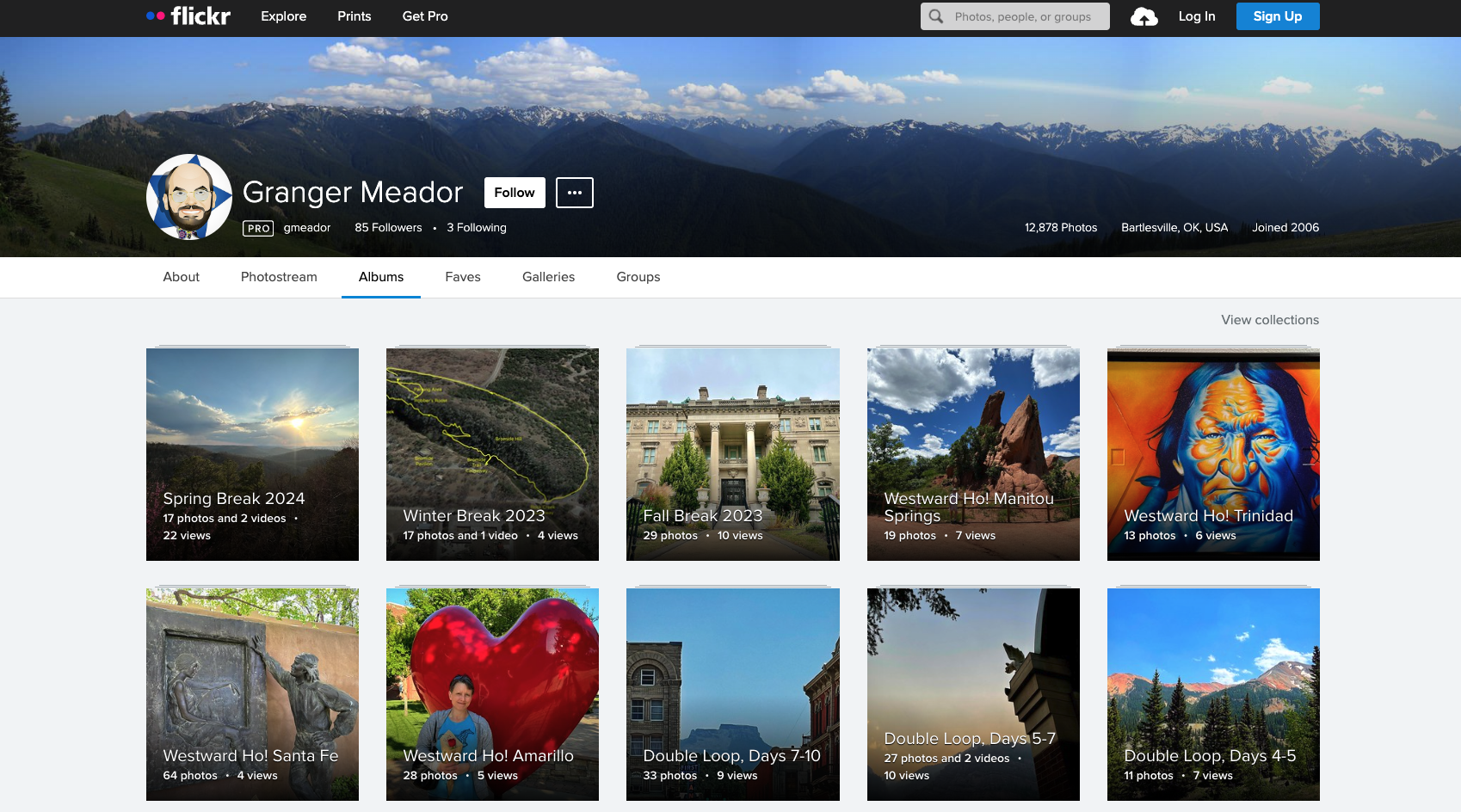Open the Faves tab

[x=462, y=277]
